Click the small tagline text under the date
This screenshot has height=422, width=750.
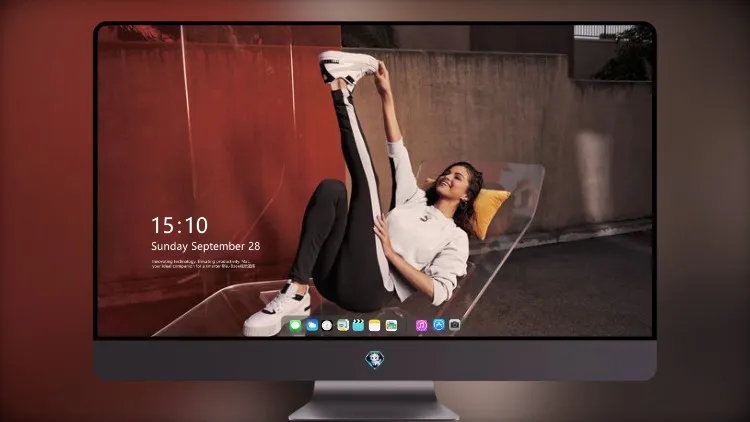[x=203, y=264]
